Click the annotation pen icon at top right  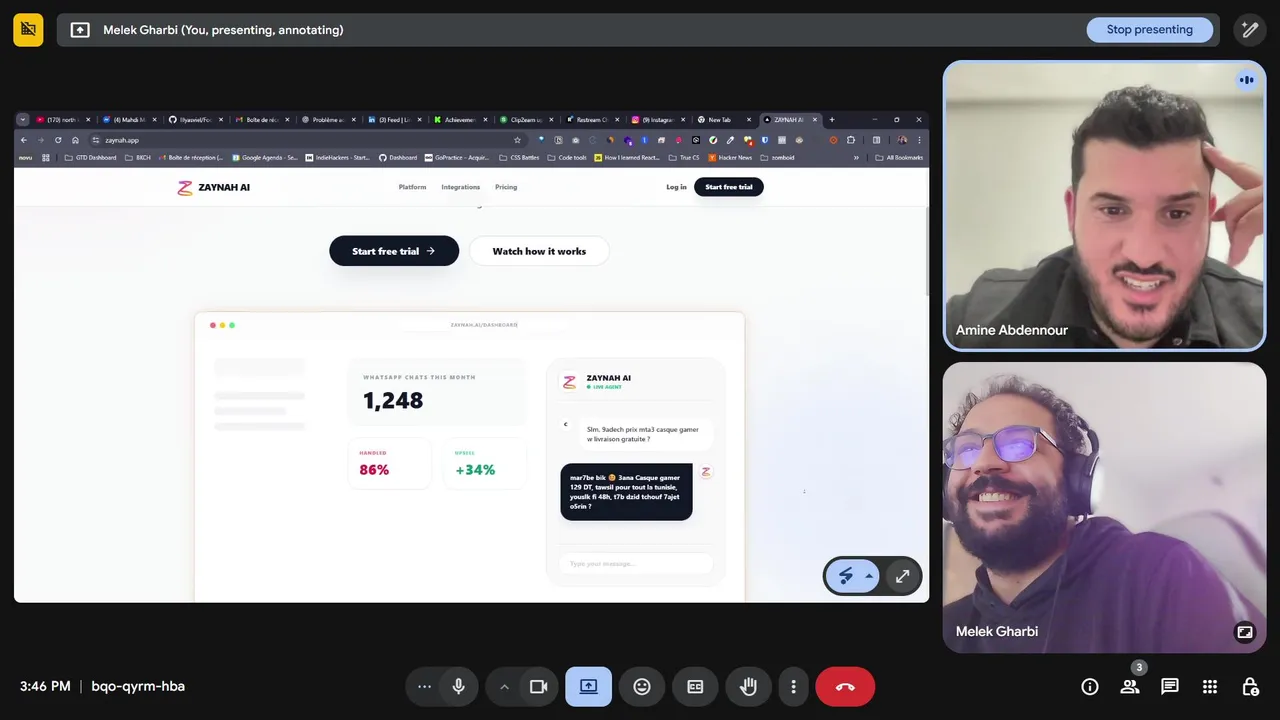1250,30
